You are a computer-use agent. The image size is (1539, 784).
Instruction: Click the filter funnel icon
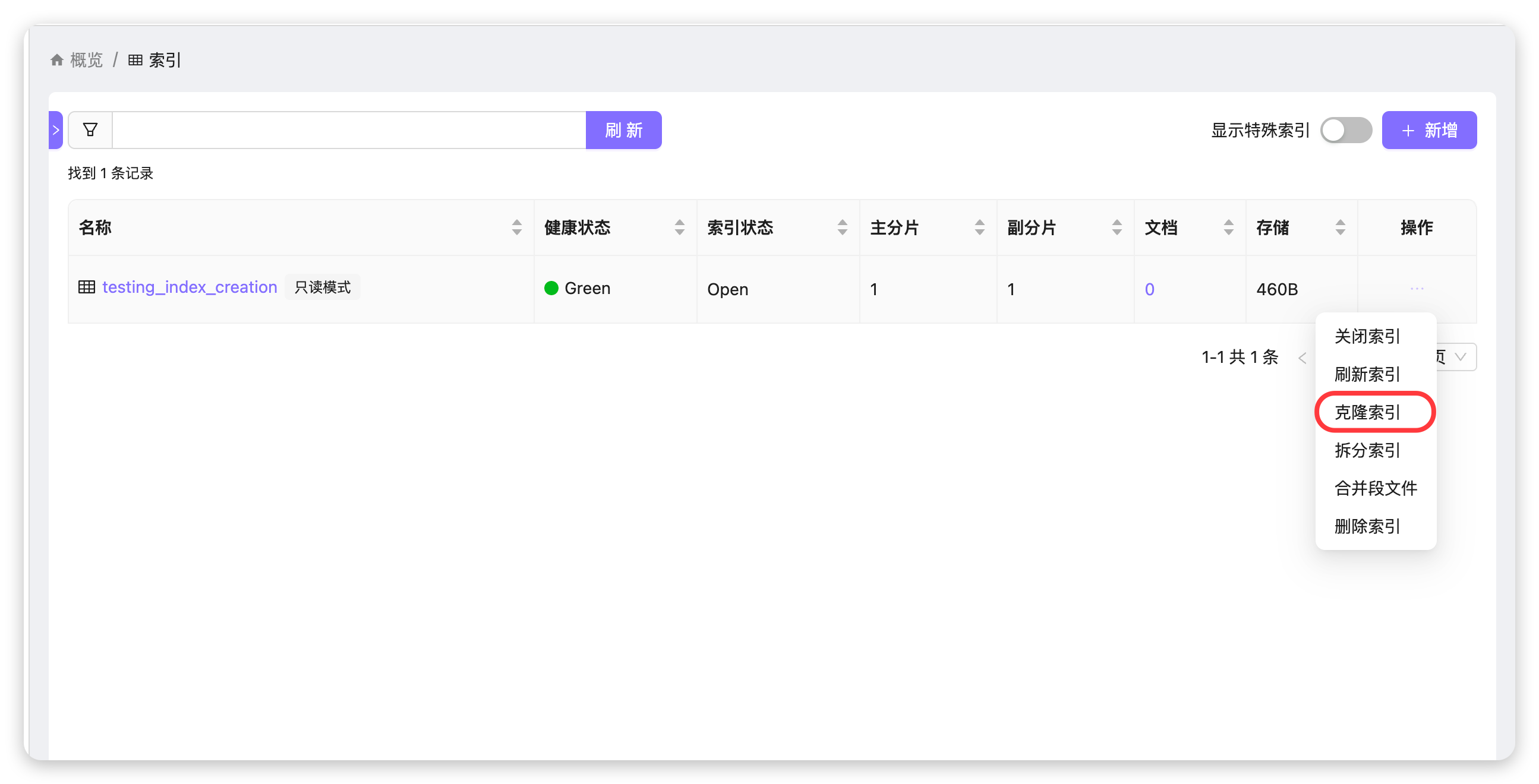pyautogui.click(x=90, y=129)
